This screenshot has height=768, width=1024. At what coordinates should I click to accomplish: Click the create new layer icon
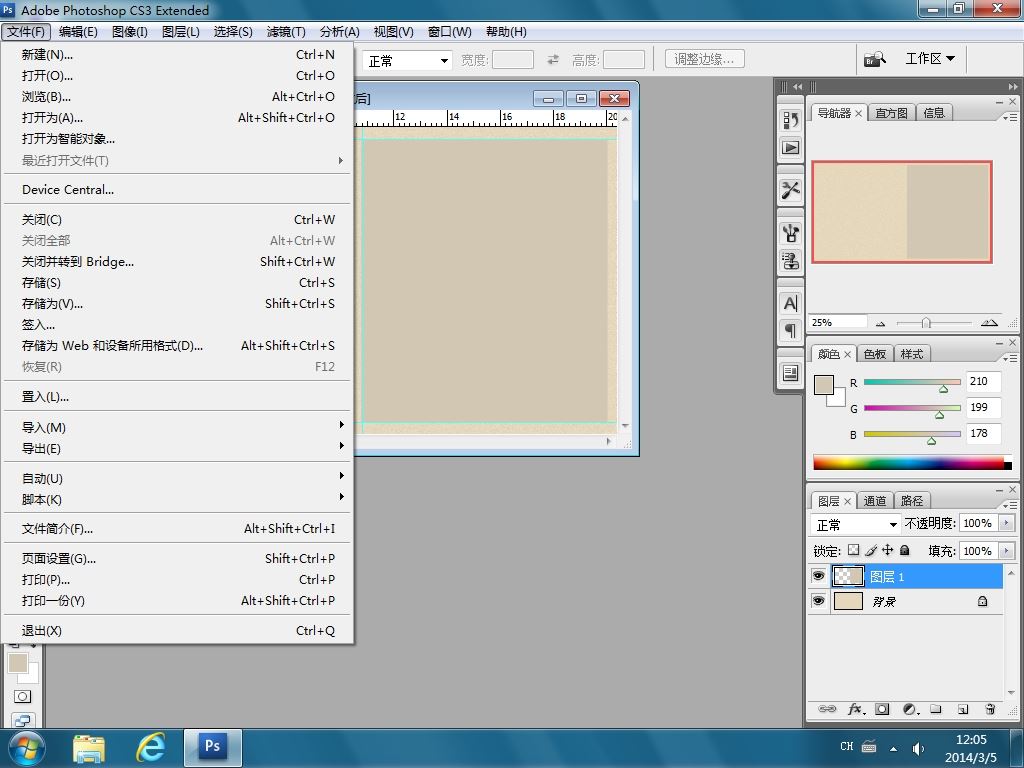click(x=963, y=709)
